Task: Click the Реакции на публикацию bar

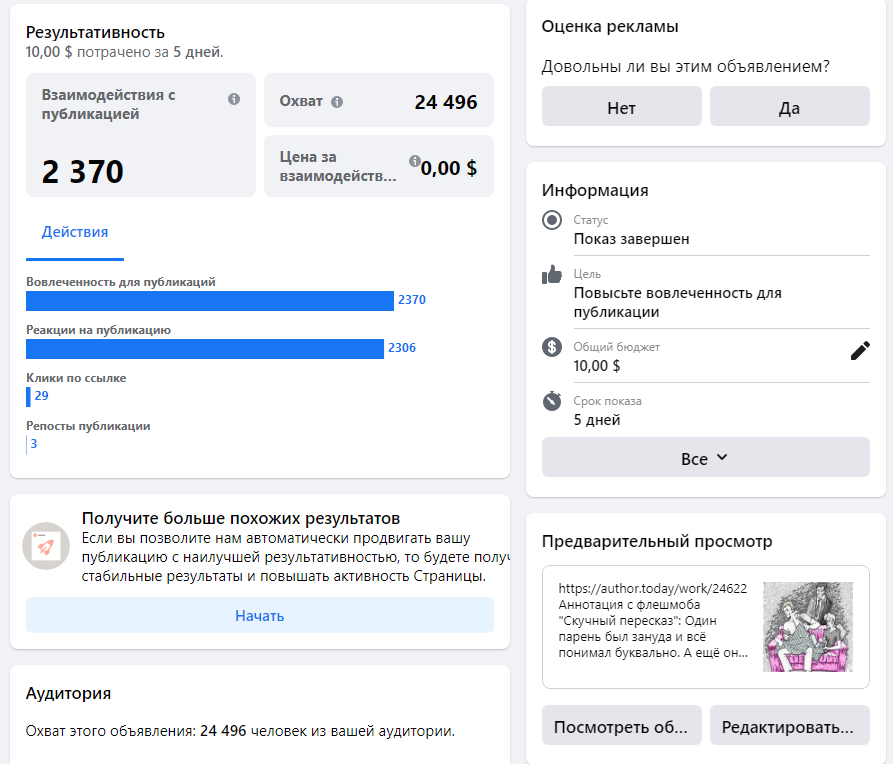Action: pos(205,348)
